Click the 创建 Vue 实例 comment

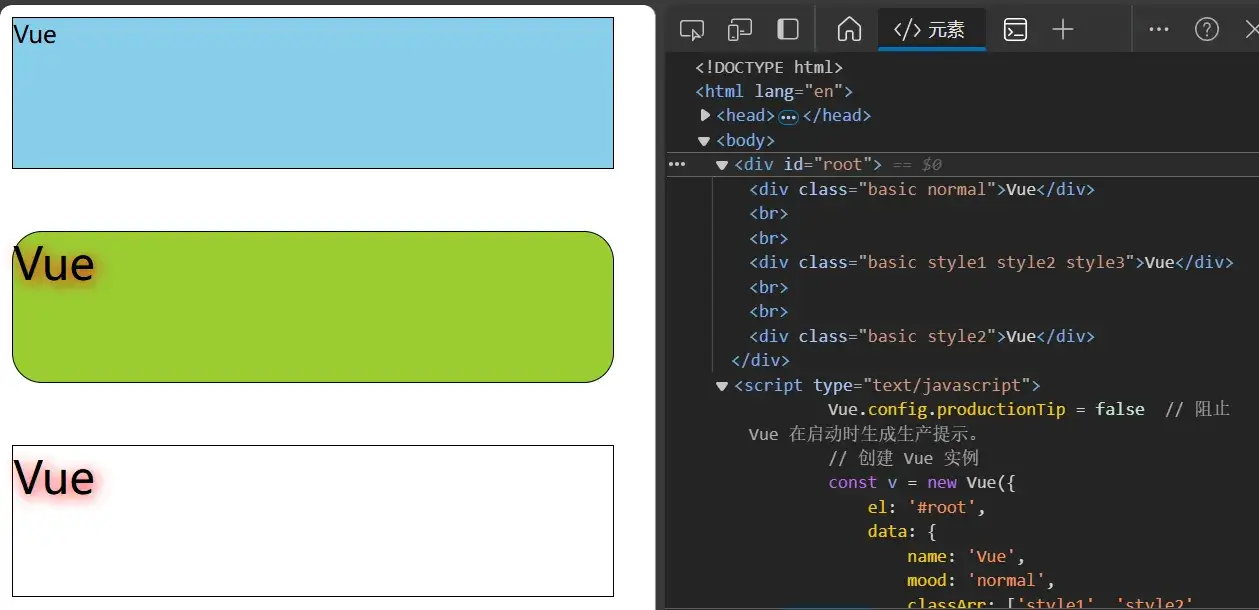[903, 458]
